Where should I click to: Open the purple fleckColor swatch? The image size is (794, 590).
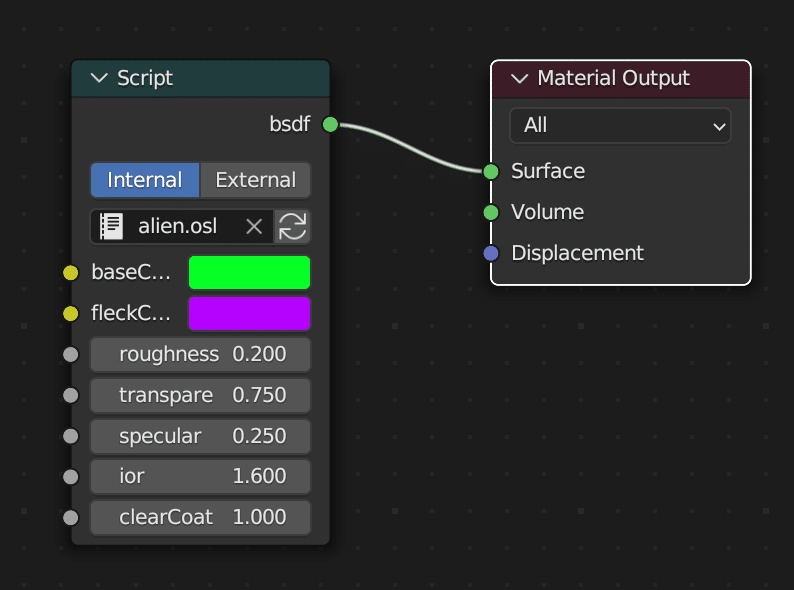(x=249, y=314)
